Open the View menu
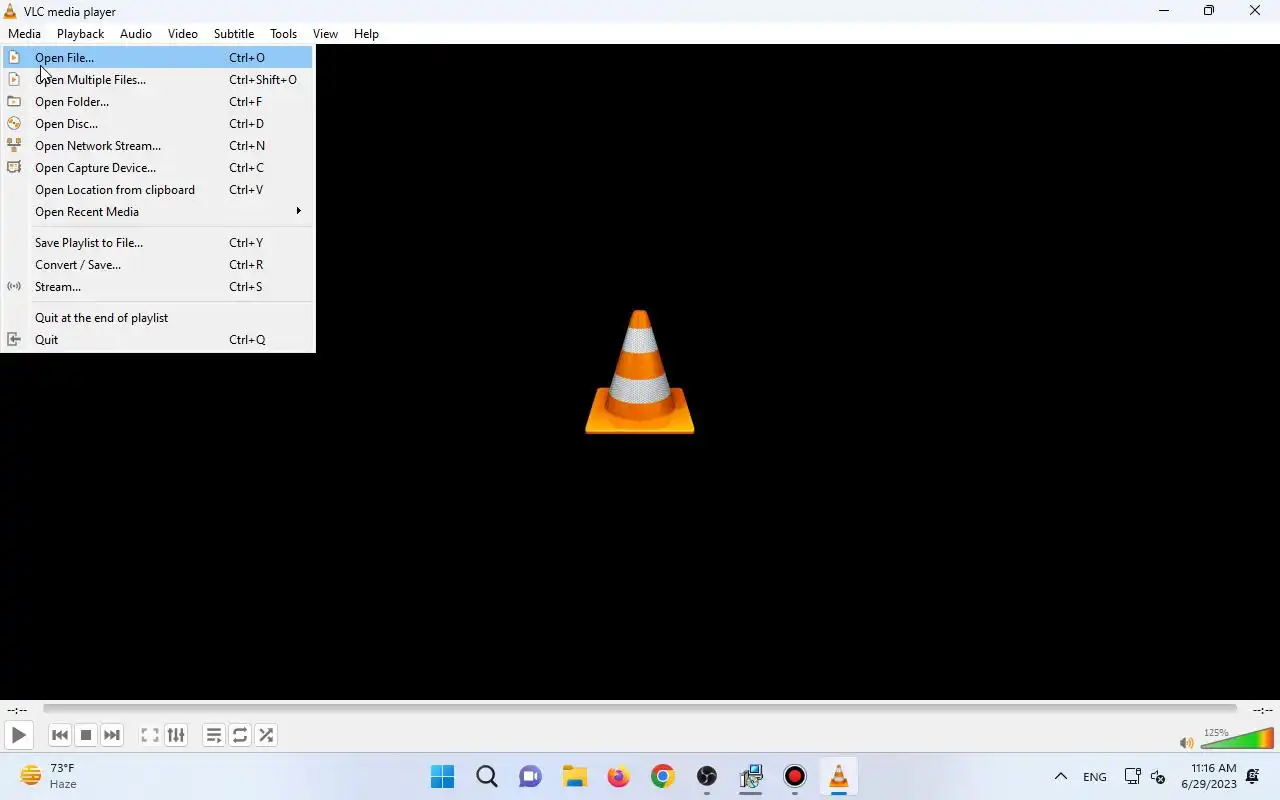 pos(325,34)
